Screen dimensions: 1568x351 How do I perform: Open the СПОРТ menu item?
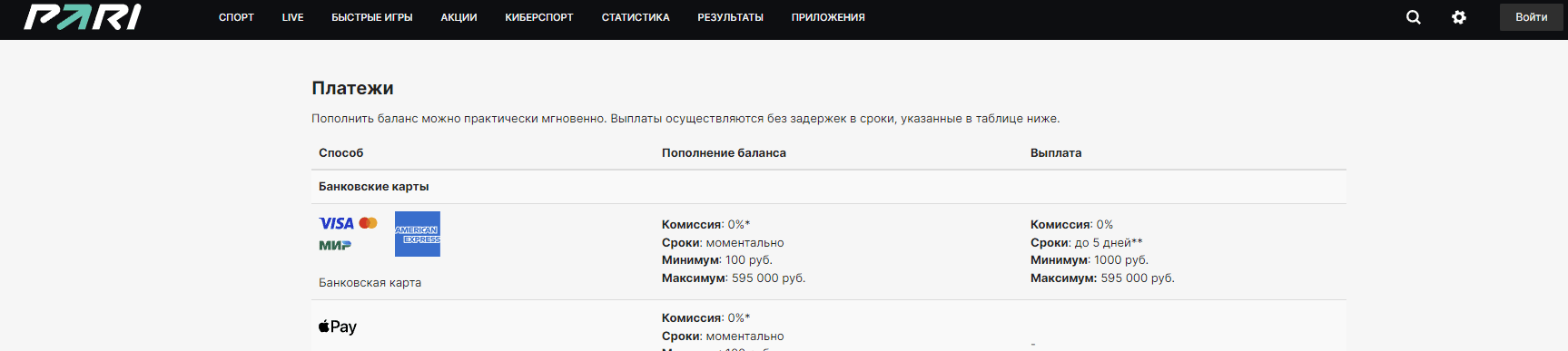[236, 17]
